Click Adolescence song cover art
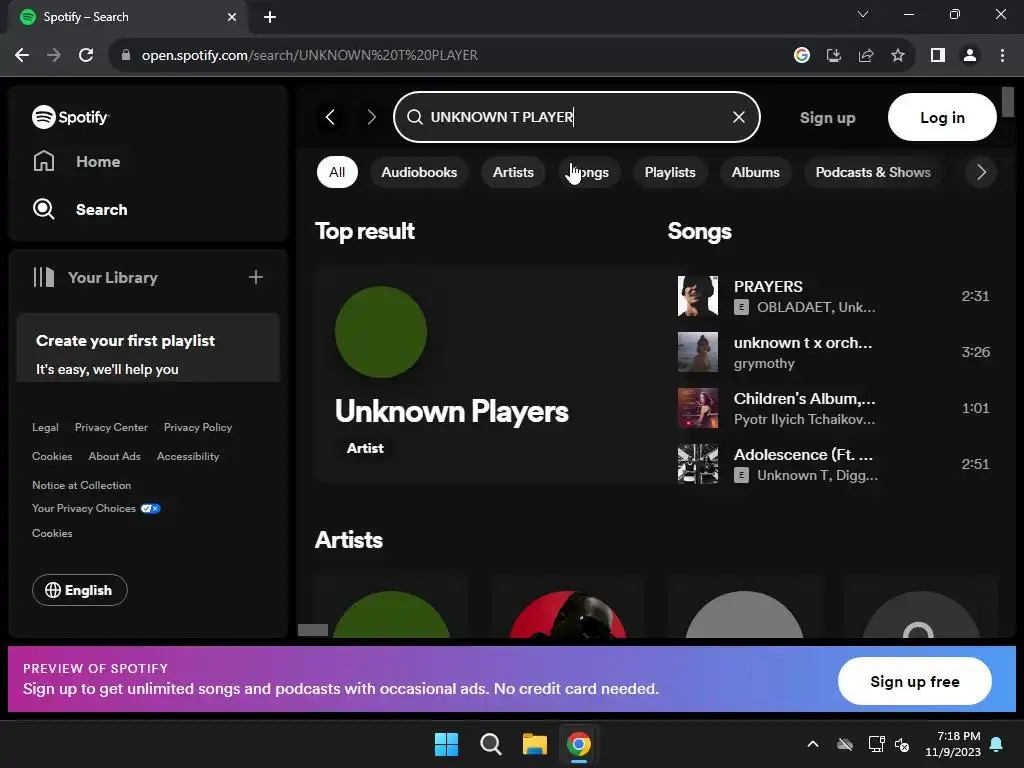This screenshot has height=768, width=1024. coord(697,464)
